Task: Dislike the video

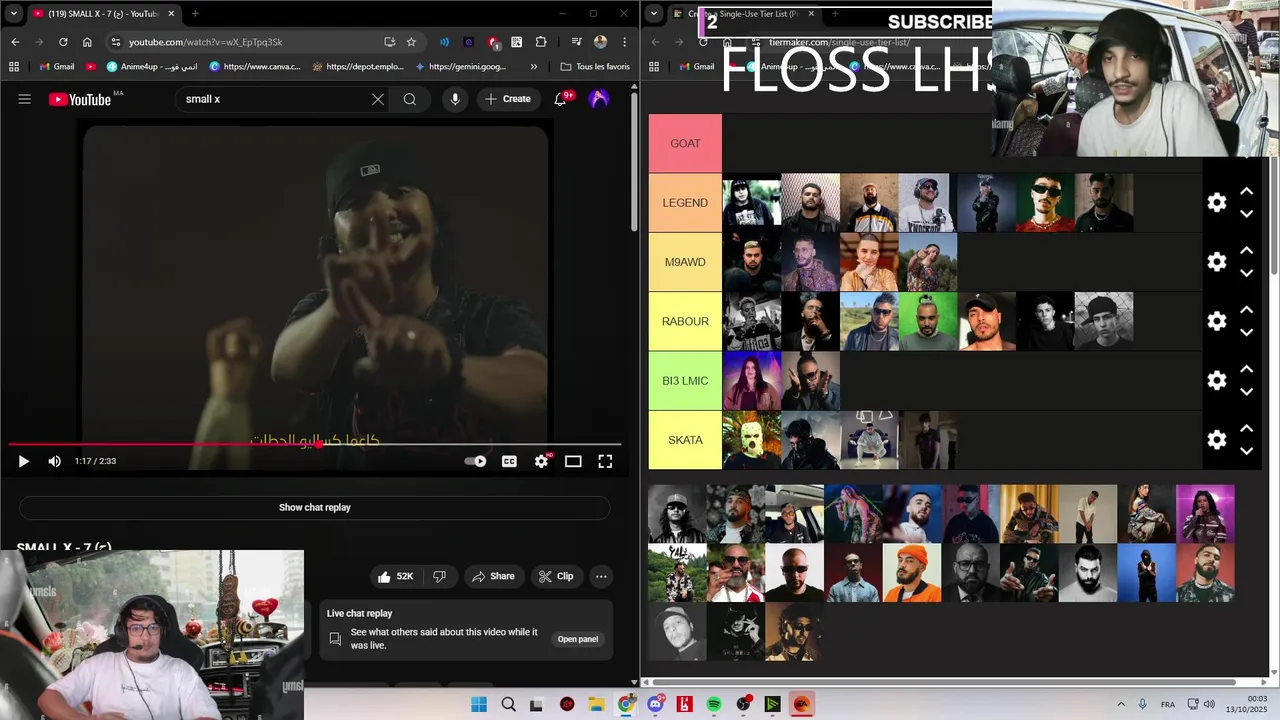Action: 439,576
